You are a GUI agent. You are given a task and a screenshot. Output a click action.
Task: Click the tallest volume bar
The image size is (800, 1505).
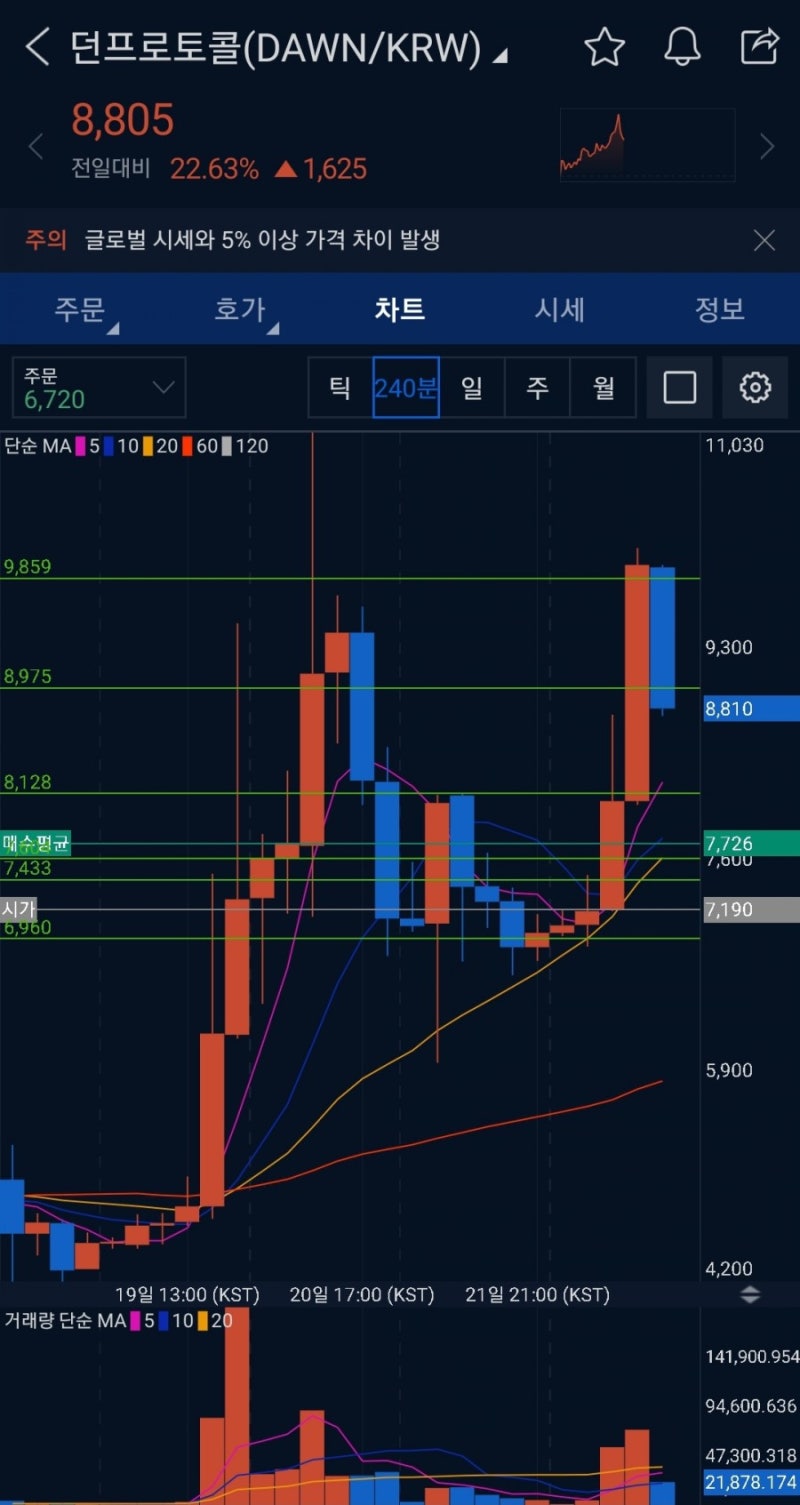pos(237,1407)
